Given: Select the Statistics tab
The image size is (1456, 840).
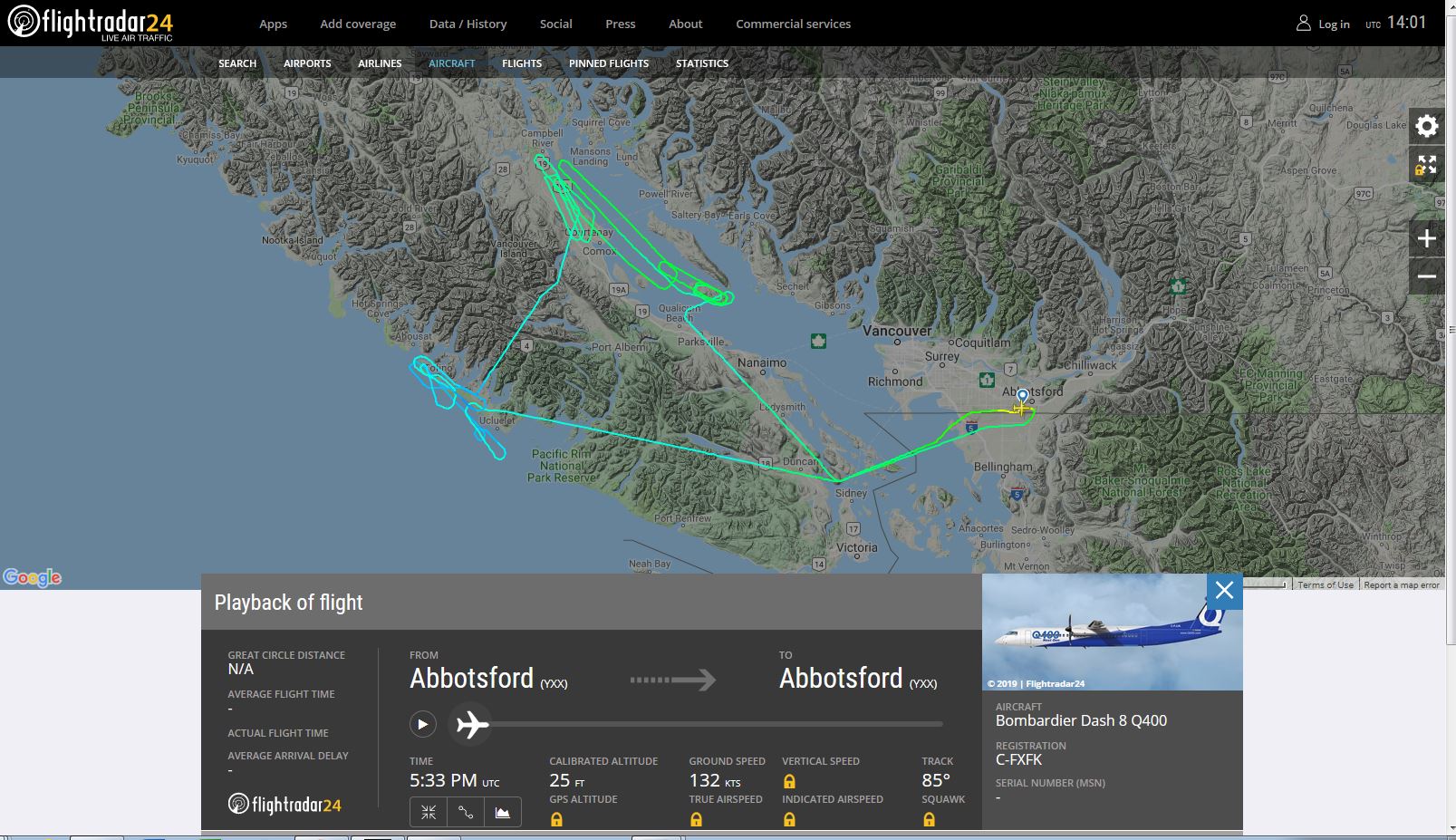Looking at the screenshot, I should pyautogui.click(x=701, y=63).
